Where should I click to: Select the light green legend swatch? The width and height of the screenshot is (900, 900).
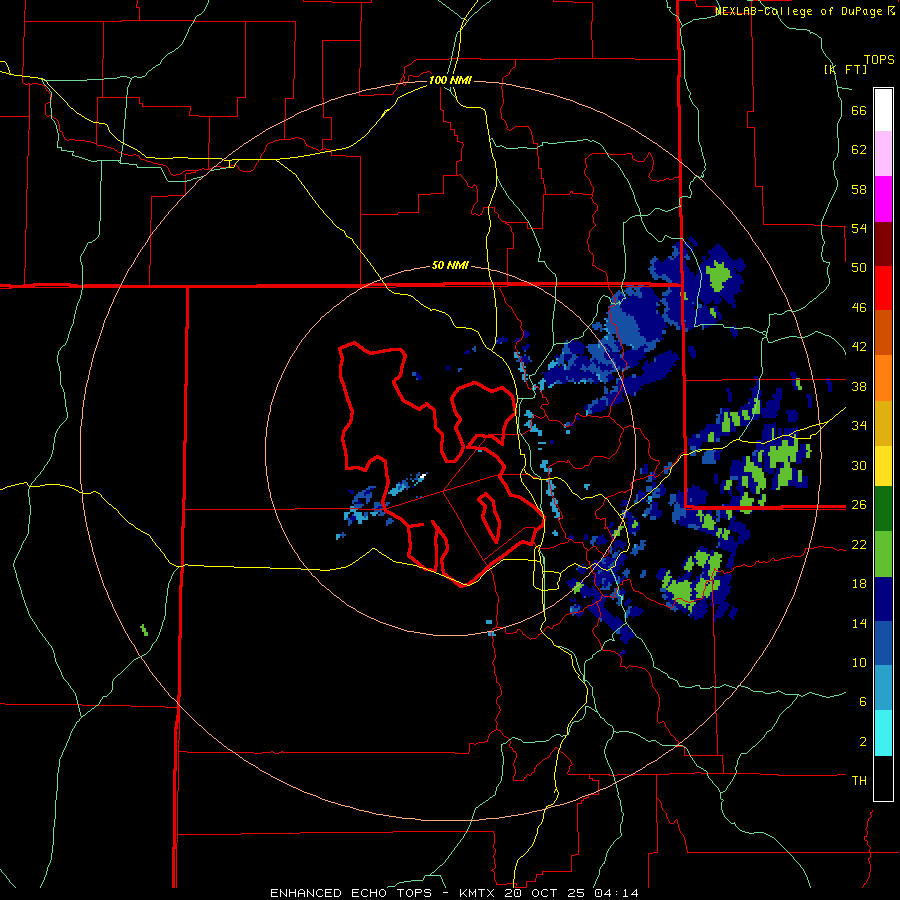coord(883,554)
